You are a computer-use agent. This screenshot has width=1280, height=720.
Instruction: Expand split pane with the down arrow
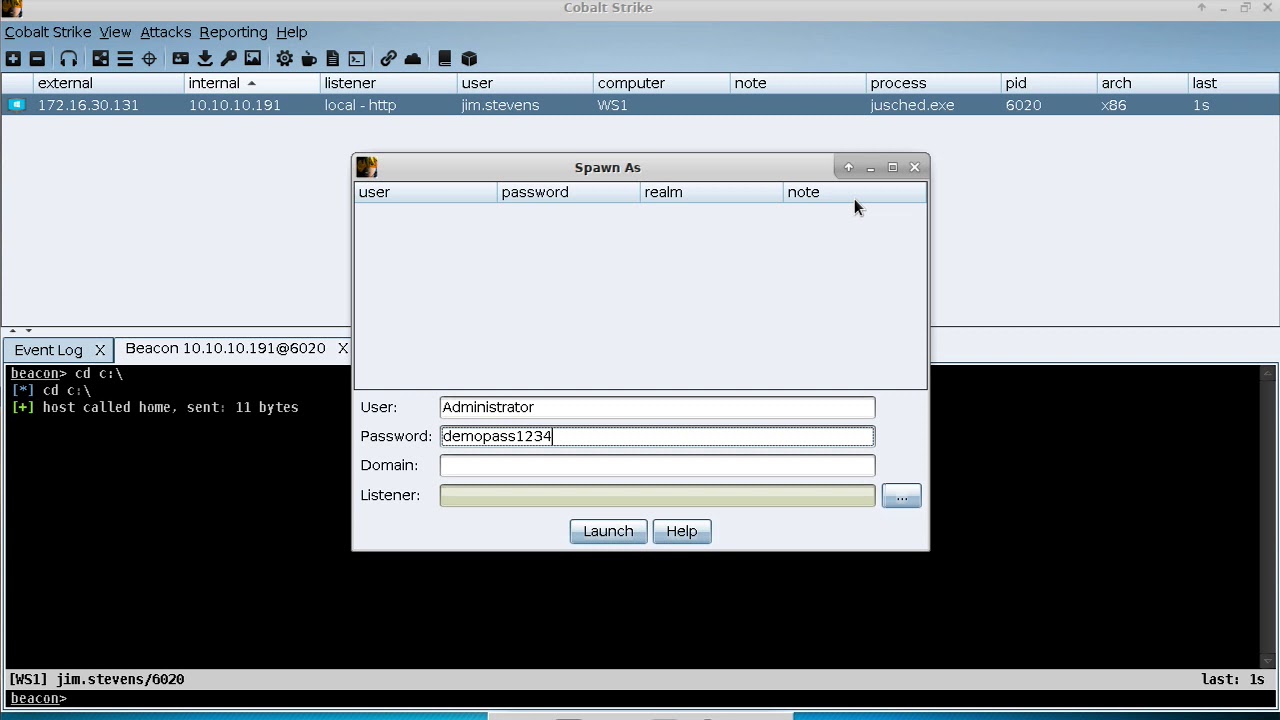pyautogui.click(x=28, y=330)
